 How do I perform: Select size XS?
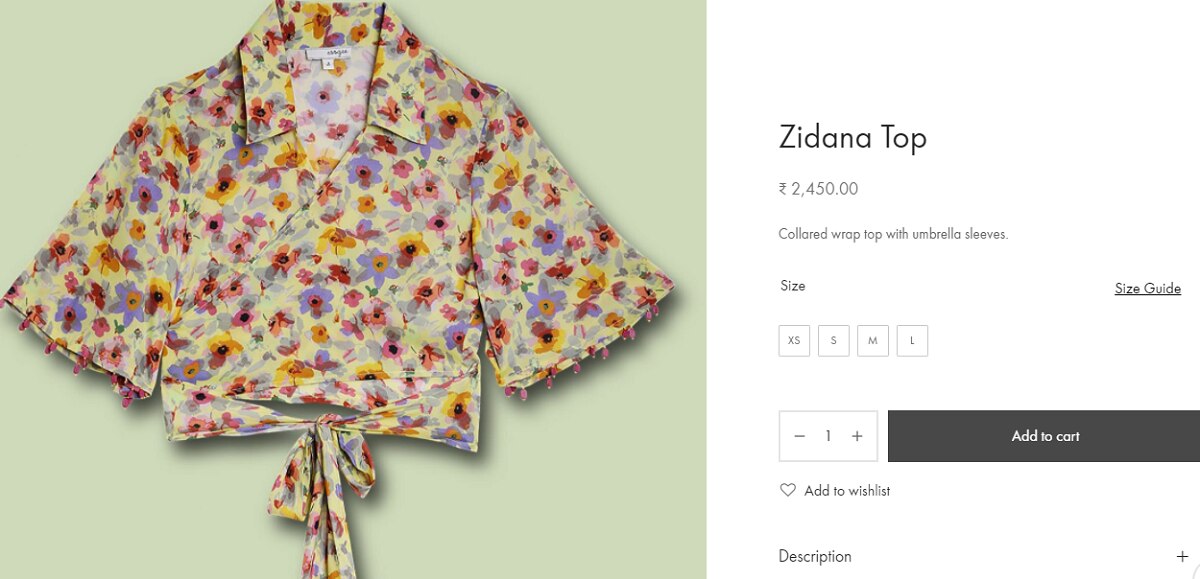tap(794, 341)
